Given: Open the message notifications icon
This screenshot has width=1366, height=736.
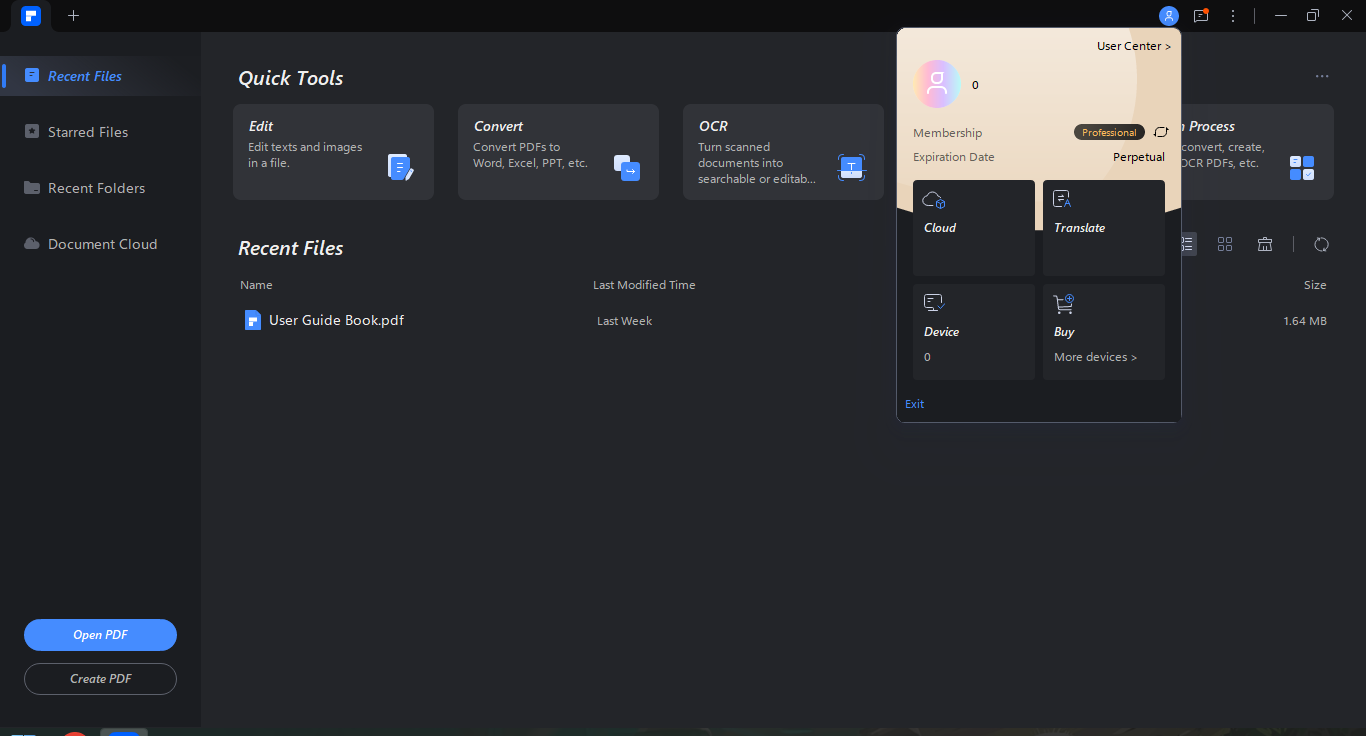Looking at the screenshot, I should [1201, 16].
